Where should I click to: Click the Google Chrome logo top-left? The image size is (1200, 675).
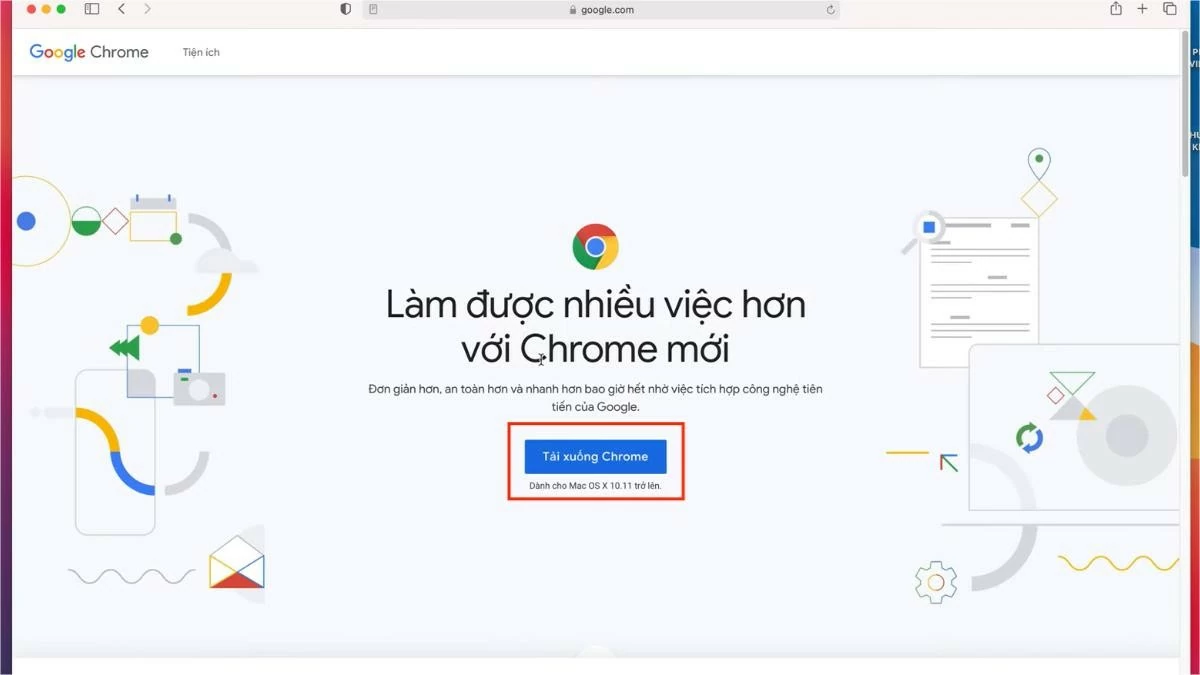click(88, 51)
